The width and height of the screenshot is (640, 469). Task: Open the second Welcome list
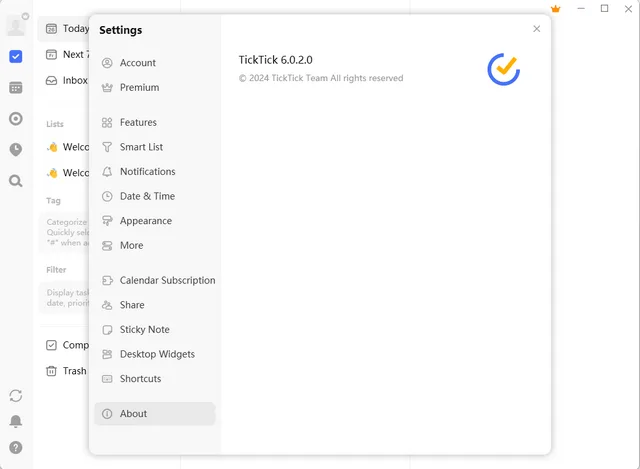[64, 173]
